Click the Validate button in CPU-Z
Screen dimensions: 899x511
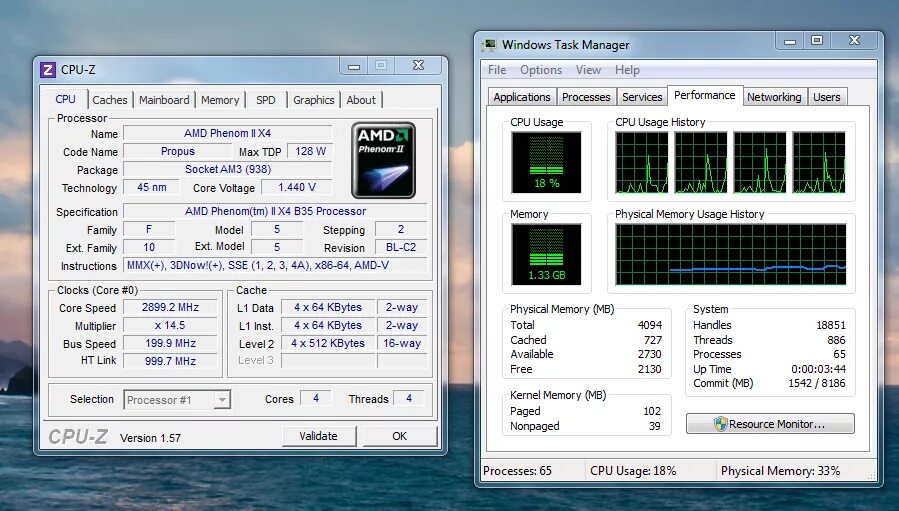(318, 436)
